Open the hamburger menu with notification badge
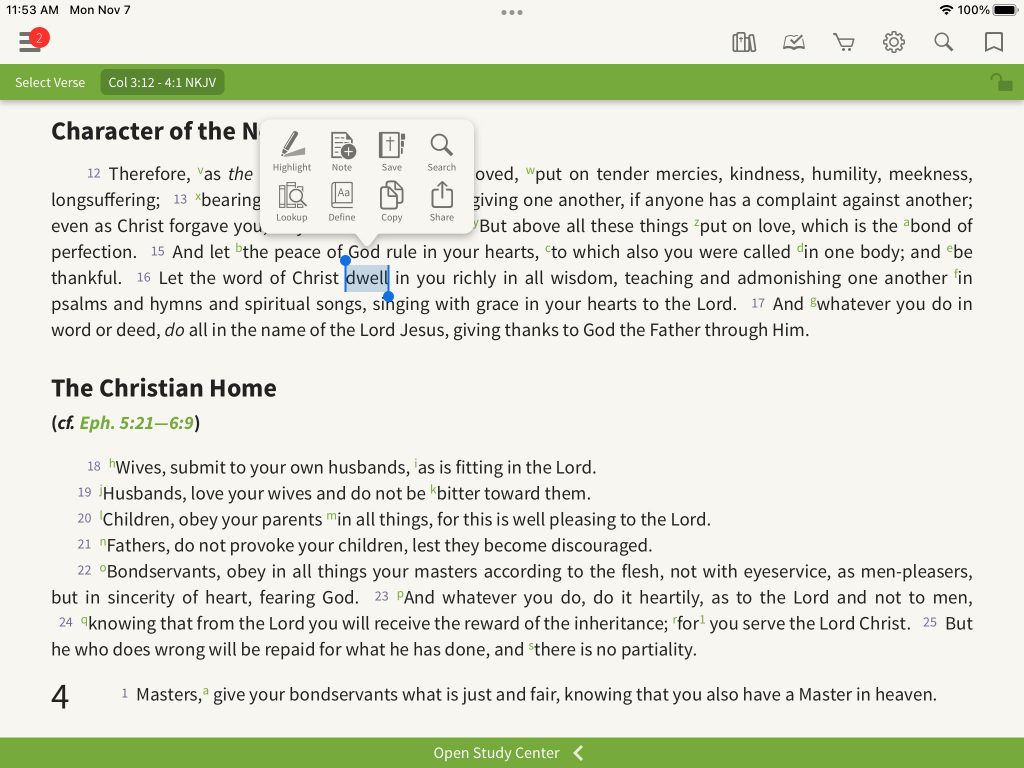The width and height of the screenshot is (1024, 768). point(33,41)
